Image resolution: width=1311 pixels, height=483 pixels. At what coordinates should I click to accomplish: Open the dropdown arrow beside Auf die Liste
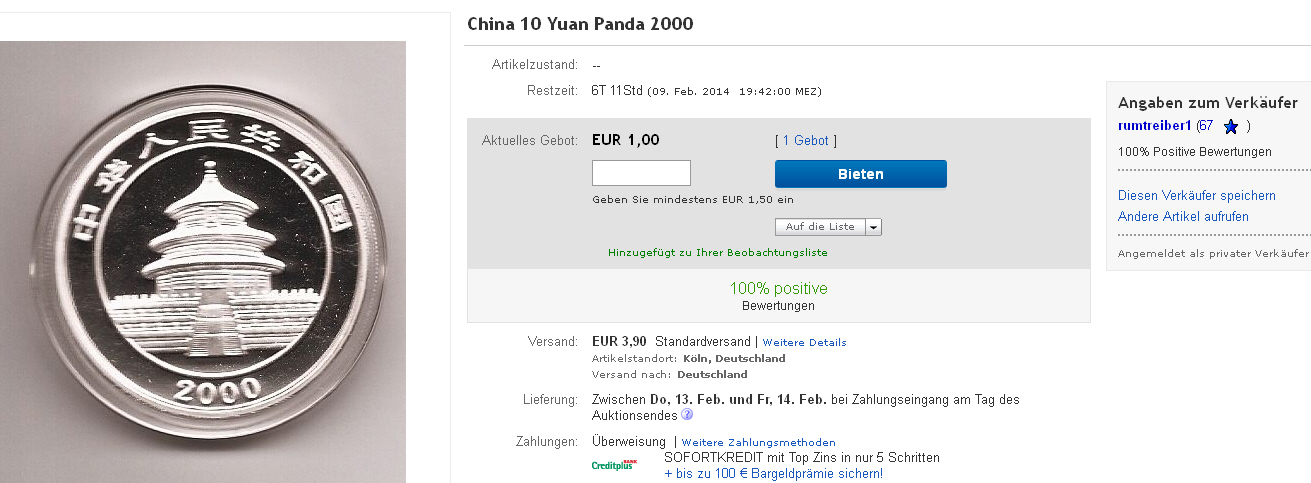pyautogui.click(x=873, y=227)
